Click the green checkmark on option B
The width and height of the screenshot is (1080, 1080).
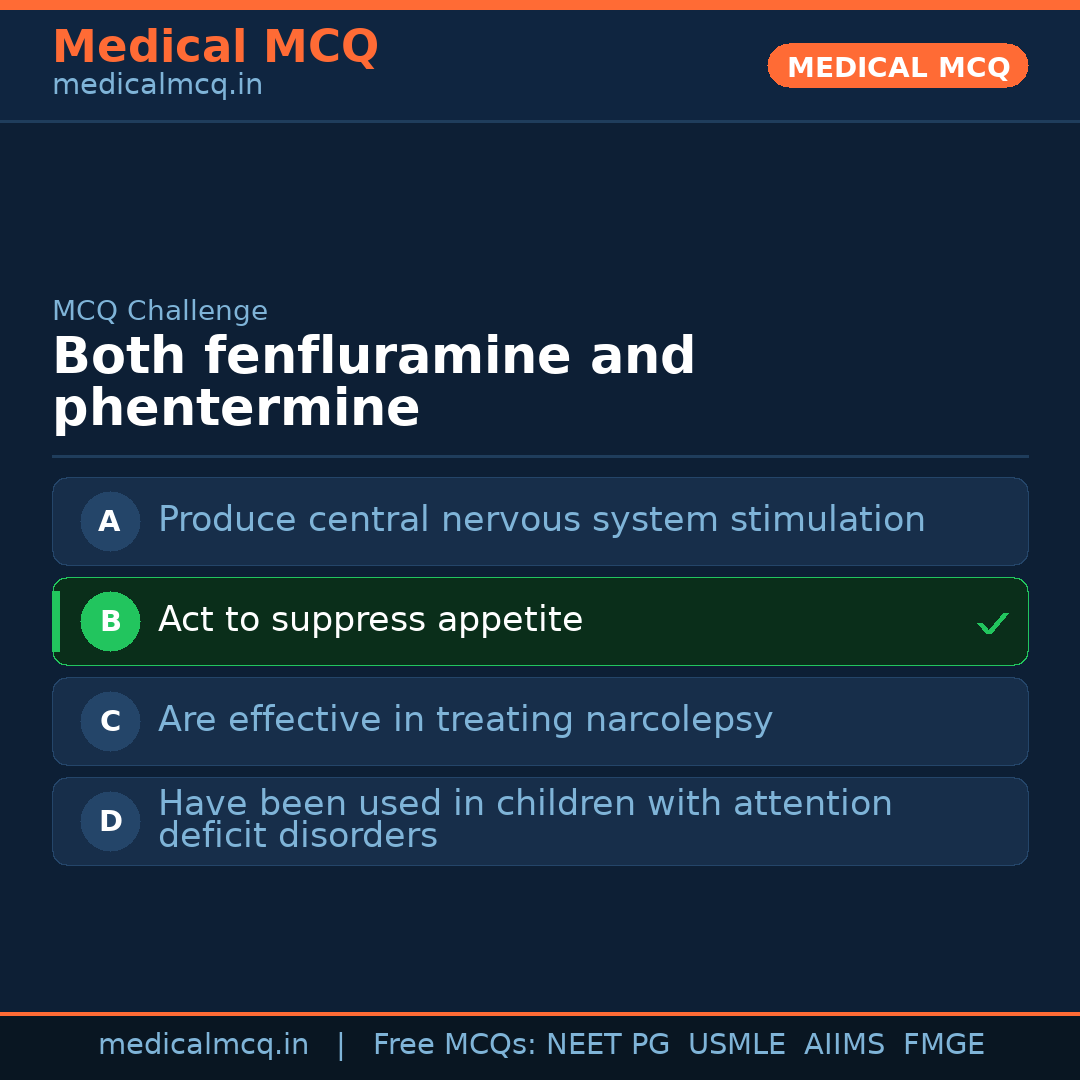[992, 624]
